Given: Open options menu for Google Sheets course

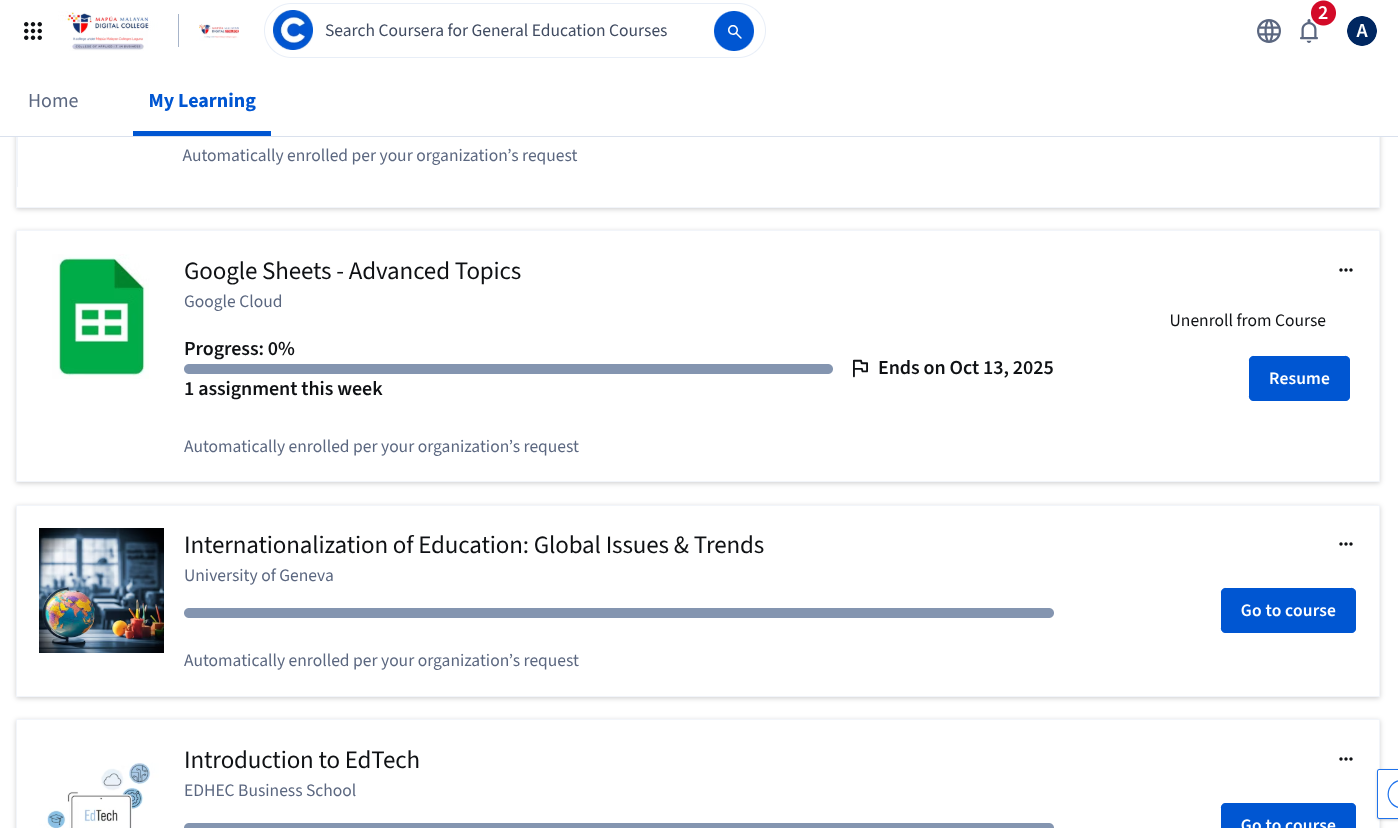Looking at the screenshot, I should pos(1345,269).
